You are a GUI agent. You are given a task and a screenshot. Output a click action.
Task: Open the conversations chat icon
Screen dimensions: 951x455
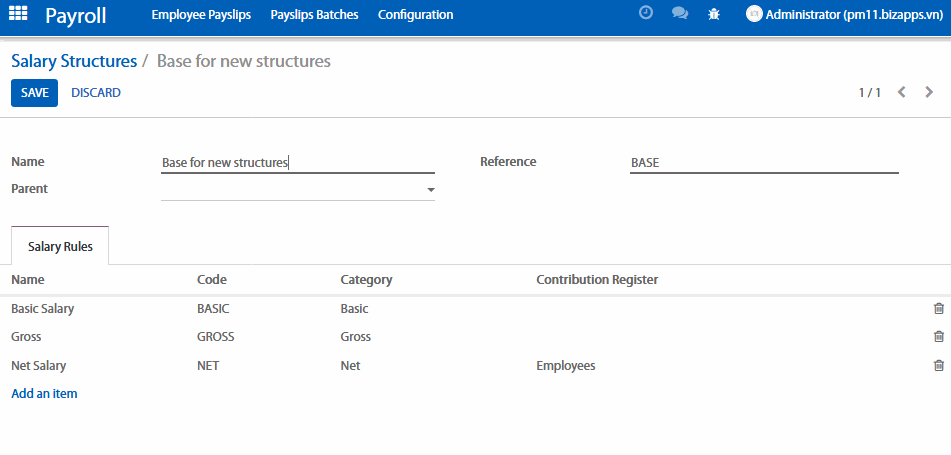(x=680, y=14)
